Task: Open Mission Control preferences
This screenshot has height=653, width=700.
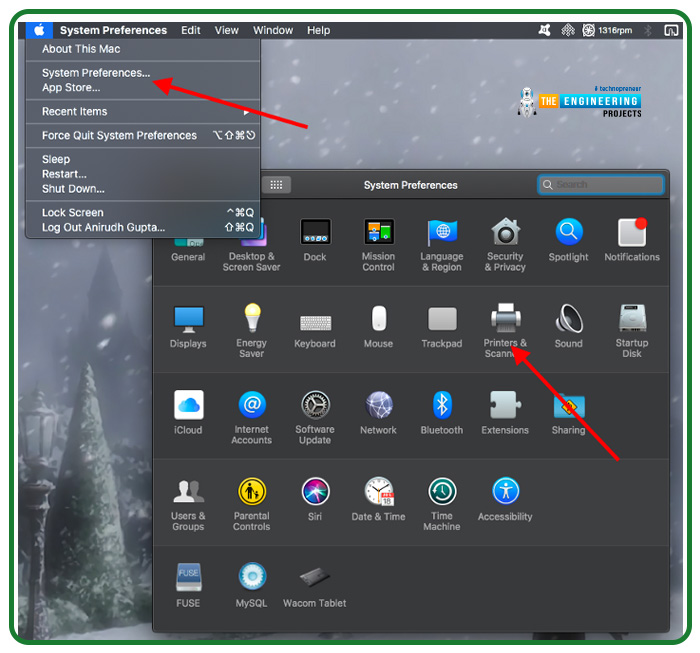Action: [379, 245]
